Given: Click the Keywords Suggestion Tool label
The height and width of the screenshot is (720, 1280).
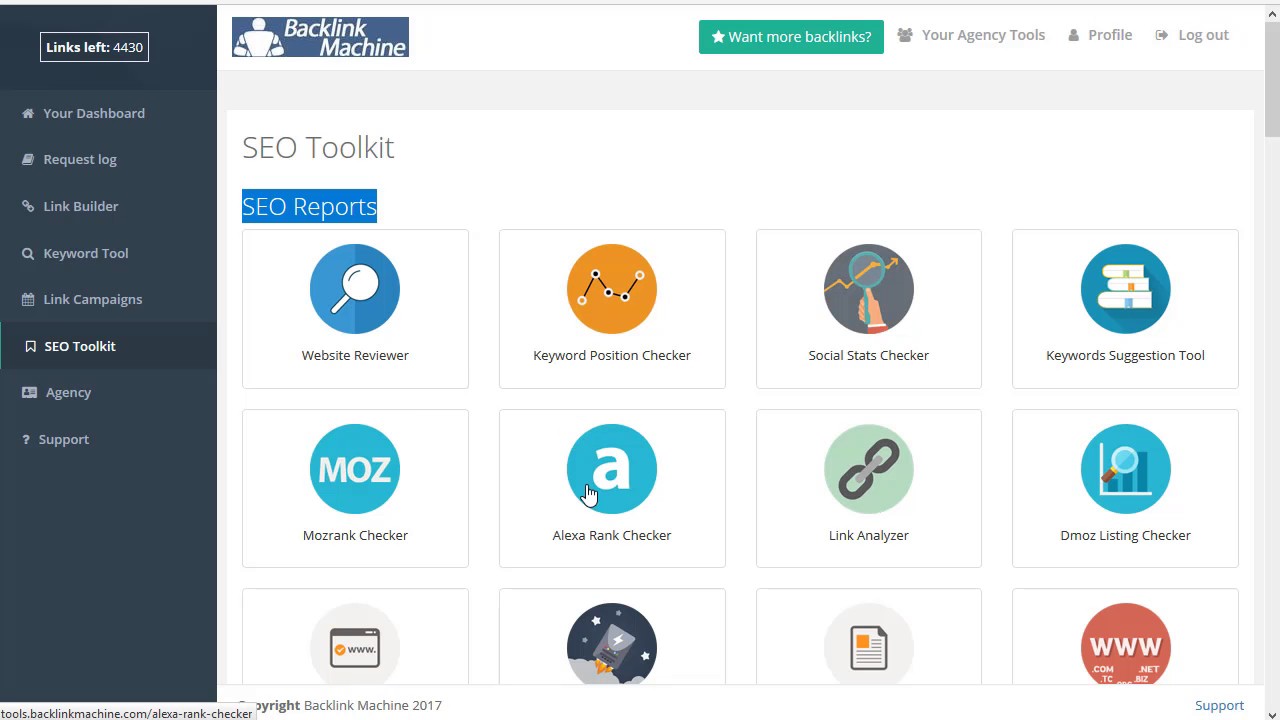Looking at the screenshot, I should 1125,355.
